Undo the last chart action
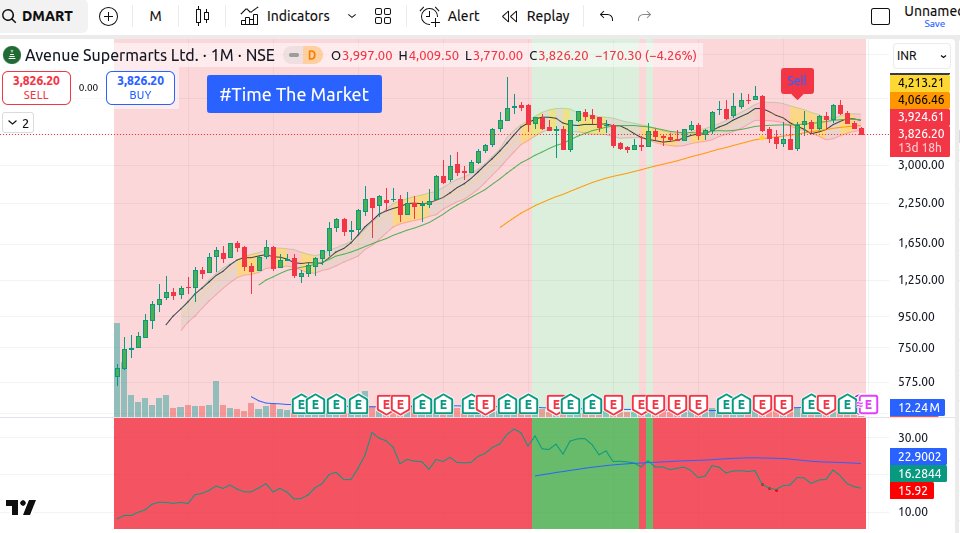The width and height of the screenshot is (960, 533). click(x=606, y=17)
